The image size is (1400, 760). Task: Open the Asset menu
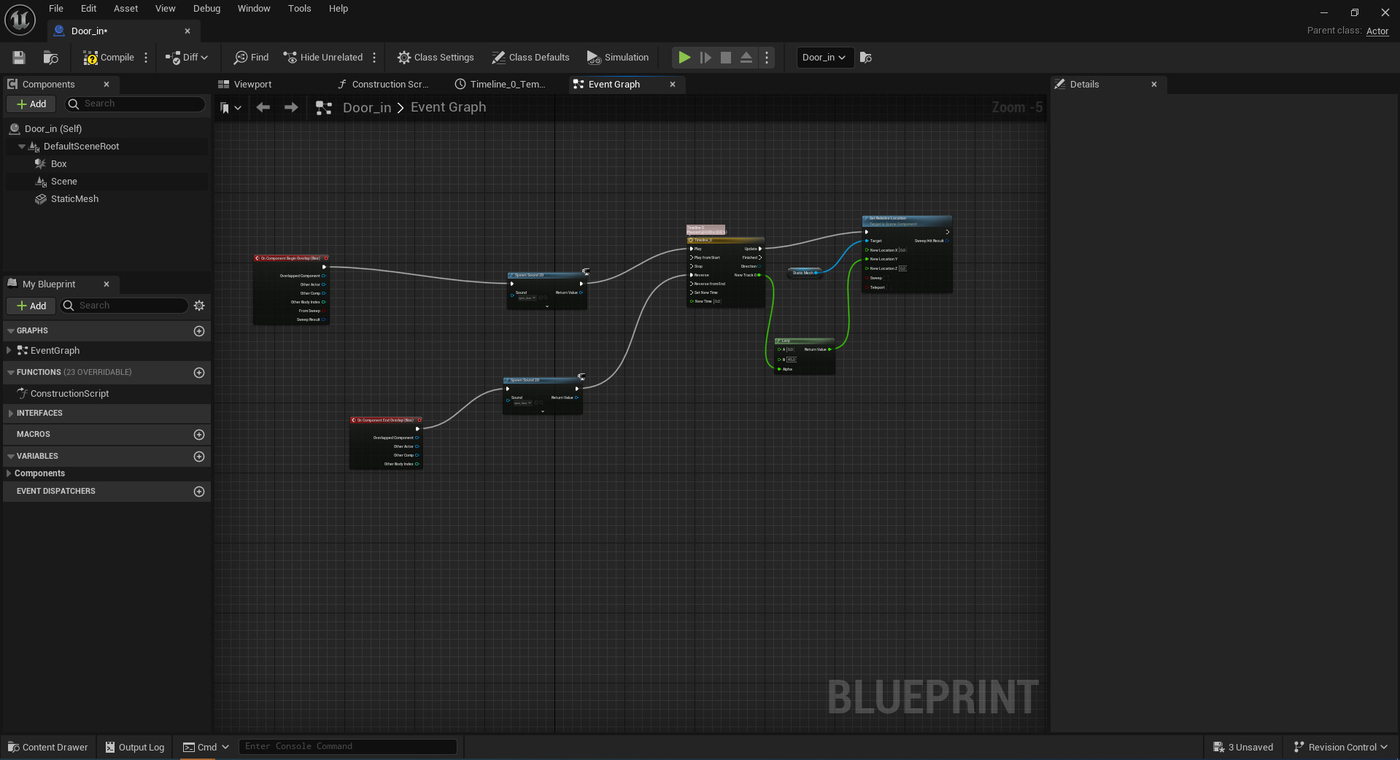pyautogui.click(x=126, y=8)
